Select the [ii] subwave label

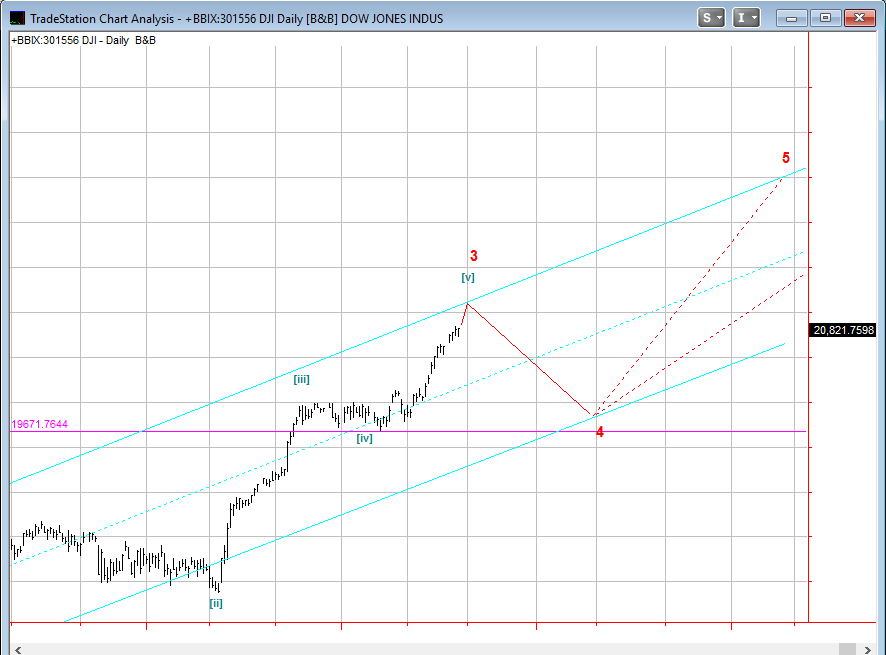pyautogui.click(x=216, y=604)
